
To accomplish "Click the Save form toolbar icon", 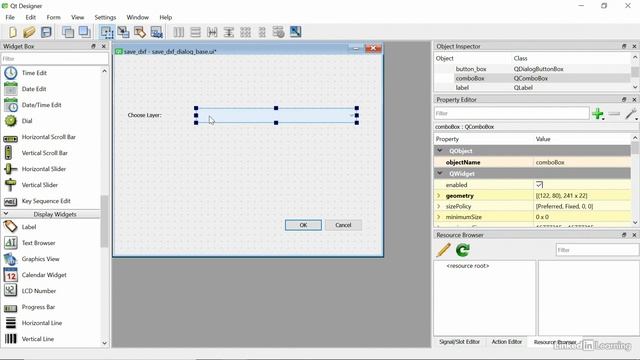I will [x=46, y=32].
